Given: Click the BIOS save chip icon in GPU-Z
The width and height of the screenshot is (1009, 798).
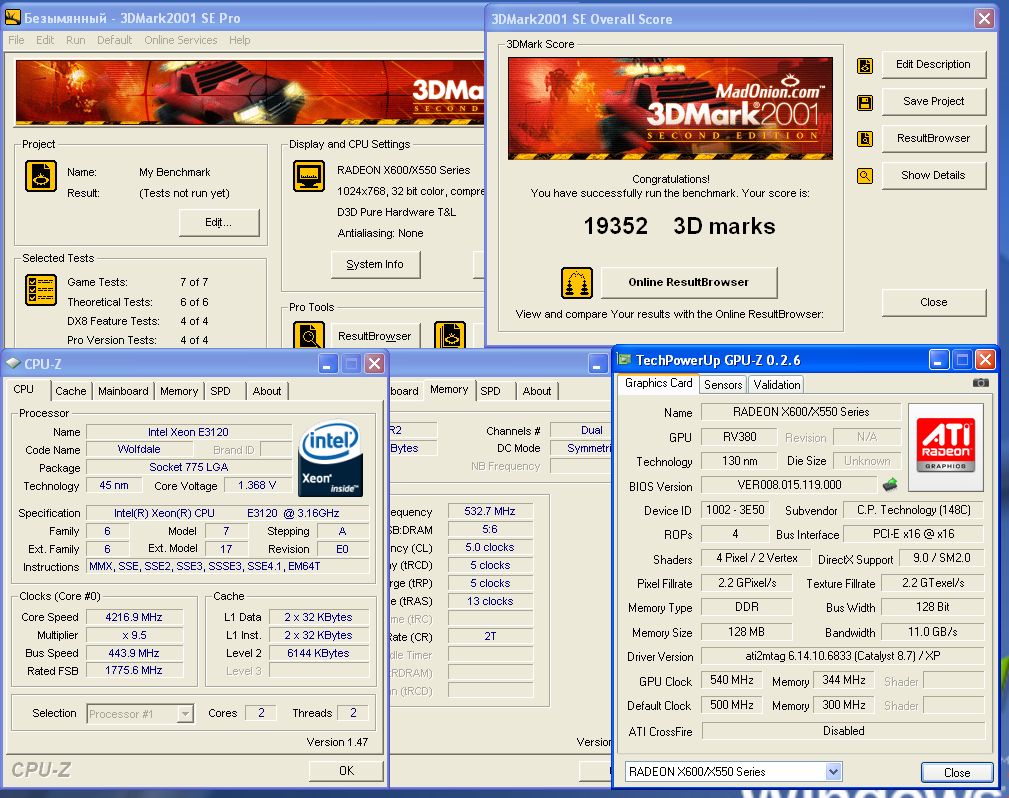Looking at the screenshot, I should 890,484.
